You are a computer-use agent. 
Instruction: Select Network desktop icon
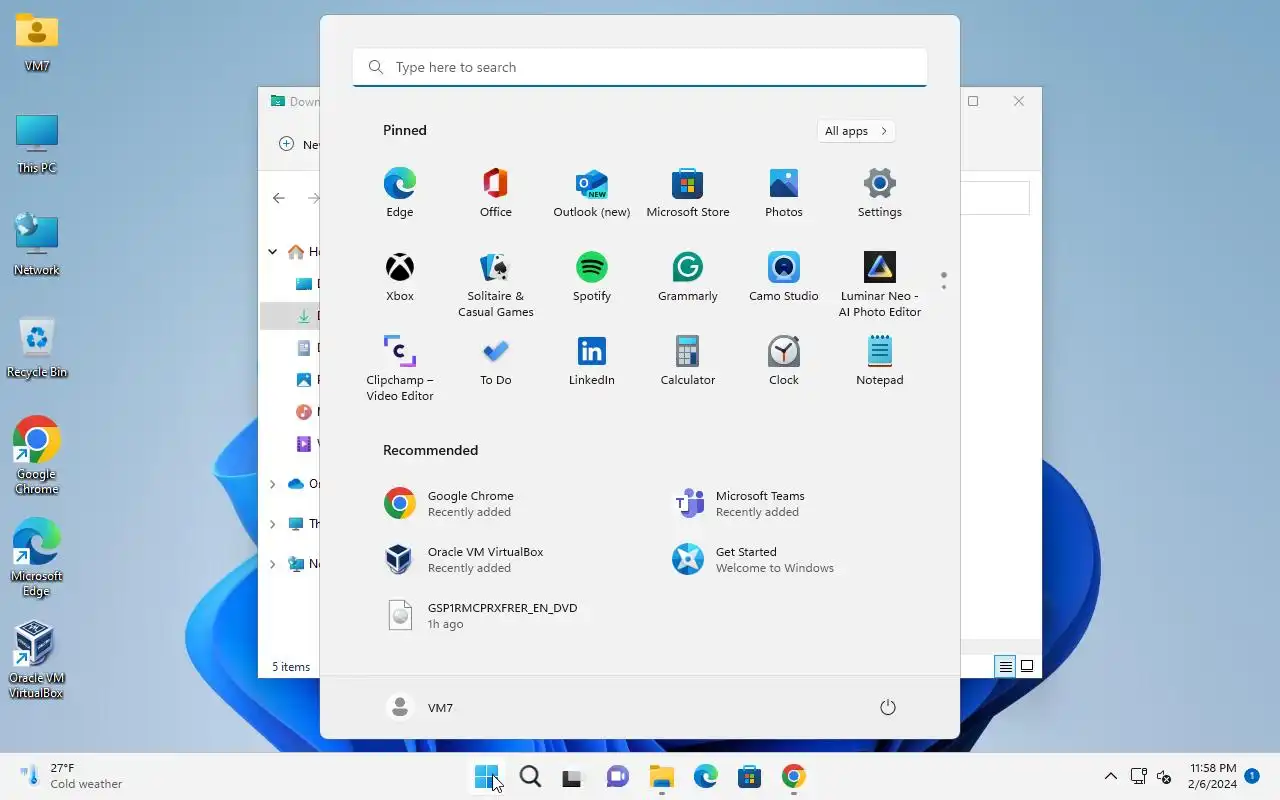pos(37,246)
